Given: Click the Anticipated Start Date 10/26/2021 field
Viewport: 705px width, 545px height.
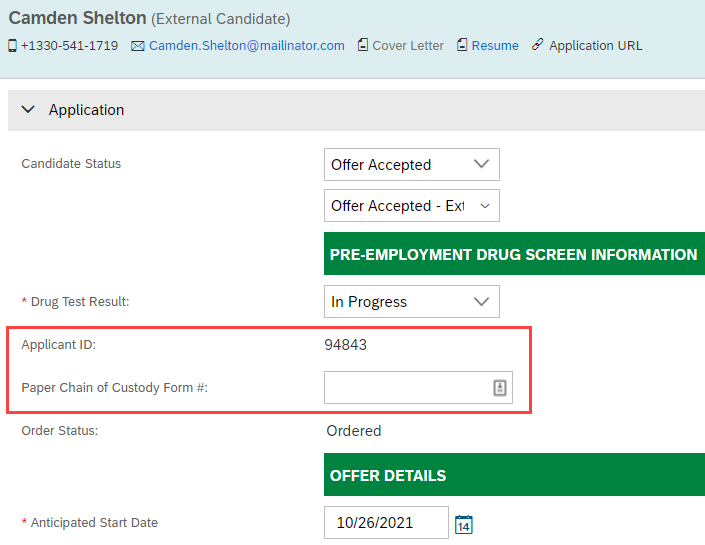Looking at the screenshot, I should coord(386,523).
